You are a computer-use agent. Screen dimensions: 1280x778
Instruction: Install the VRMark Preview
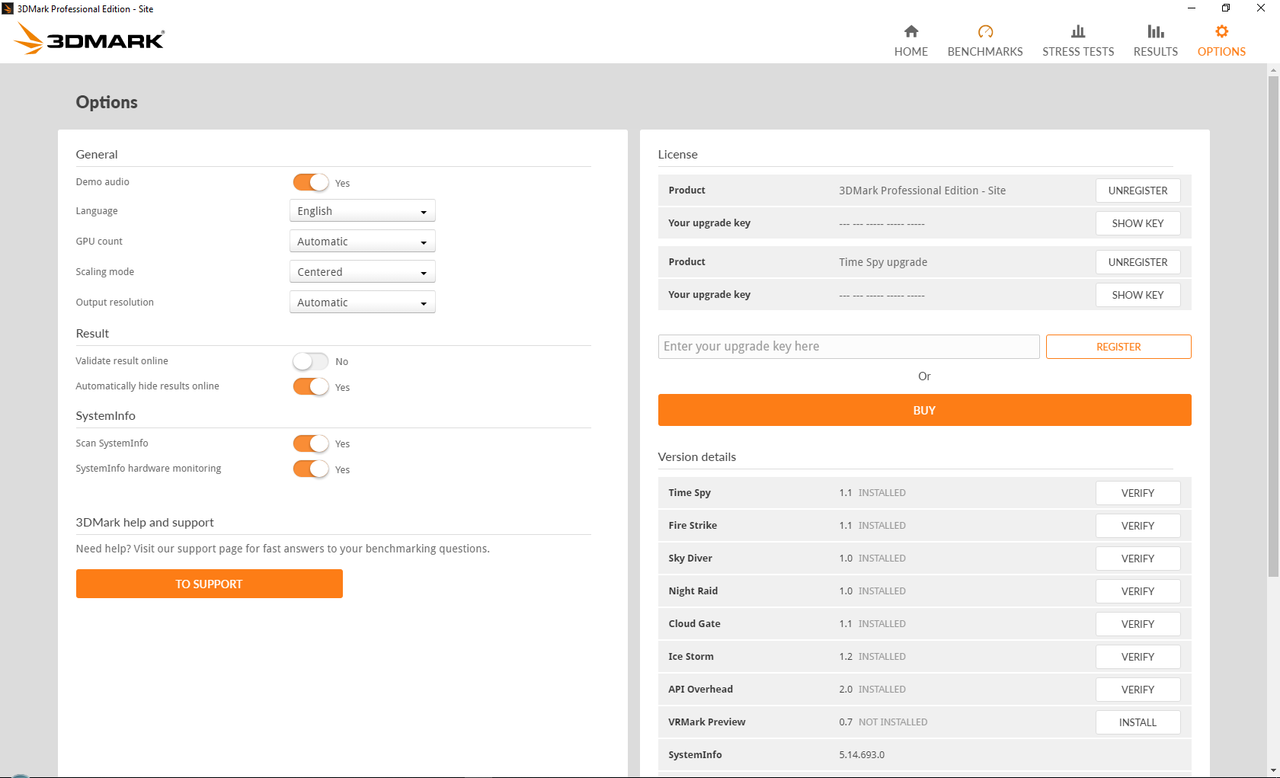click(1138, 722)
